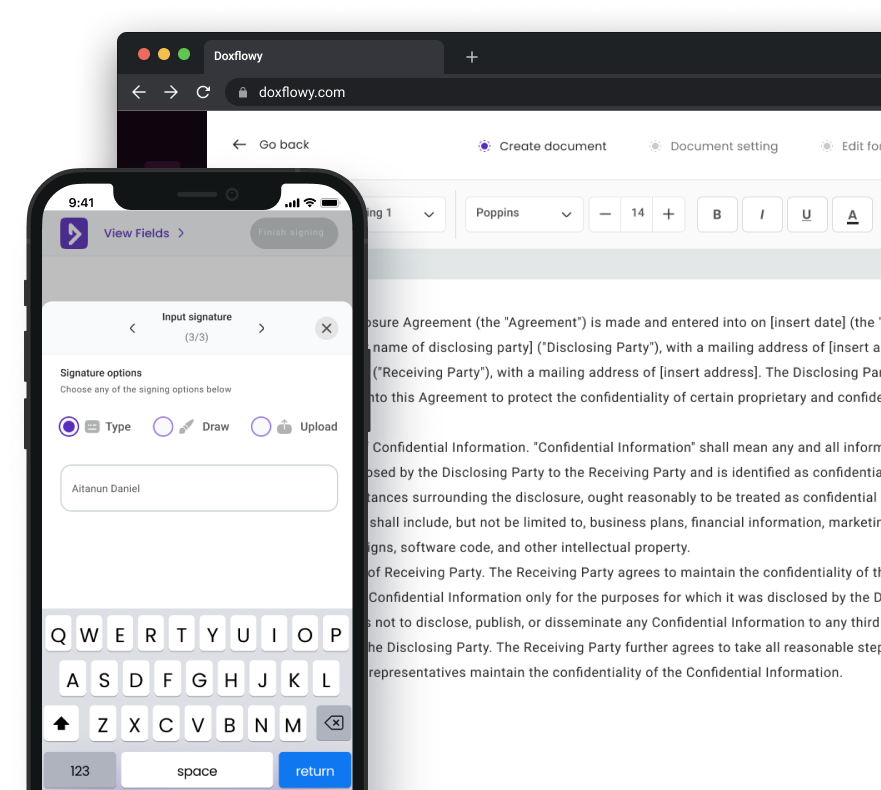The height and width of the screenshot is (790, 881).
Task: Tap the Z key on keyboard
Action: [103, 724]
